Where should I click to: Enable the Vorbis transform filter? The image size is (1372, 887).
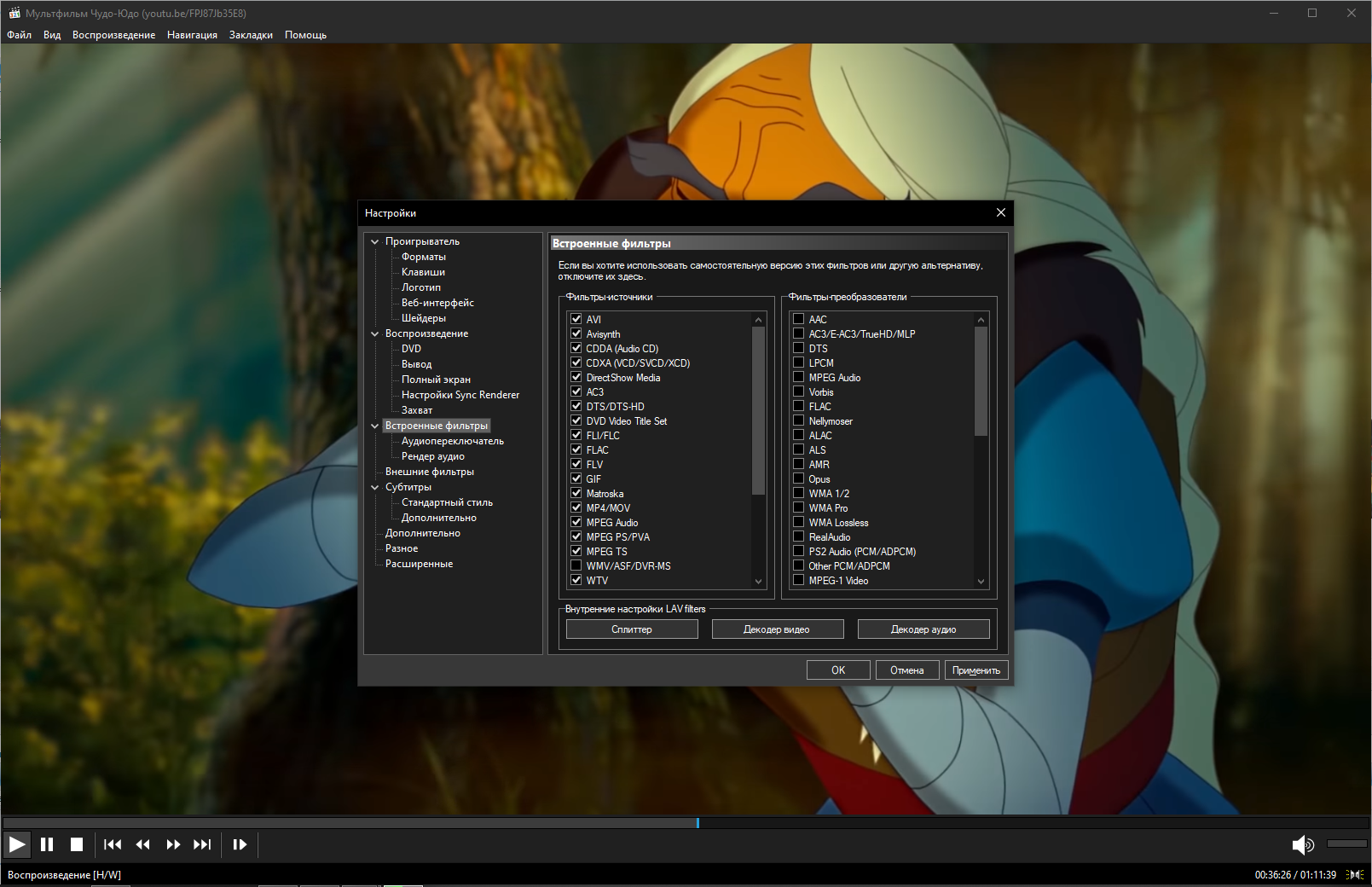[x=799, y=391]
